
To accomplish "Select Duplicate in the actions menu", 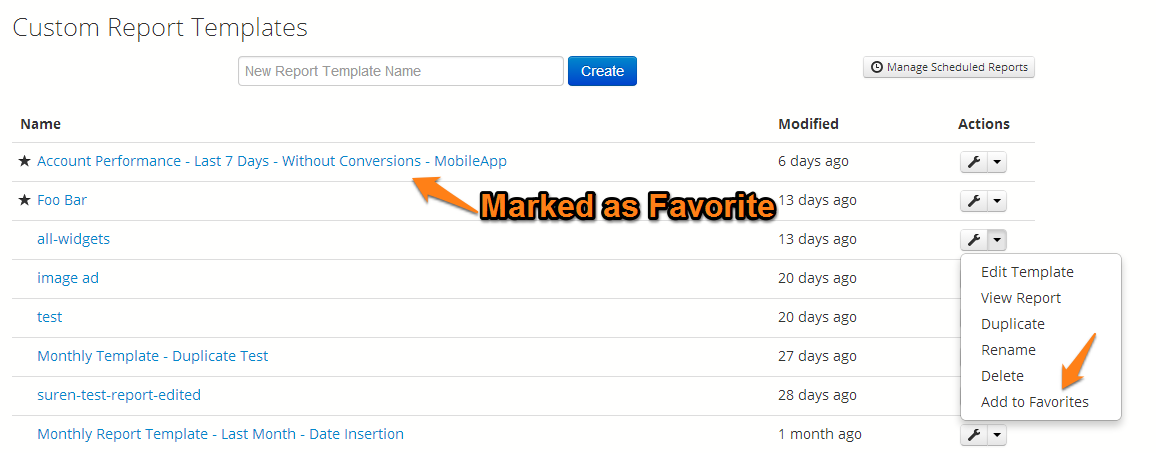I will click(1012, 324).
